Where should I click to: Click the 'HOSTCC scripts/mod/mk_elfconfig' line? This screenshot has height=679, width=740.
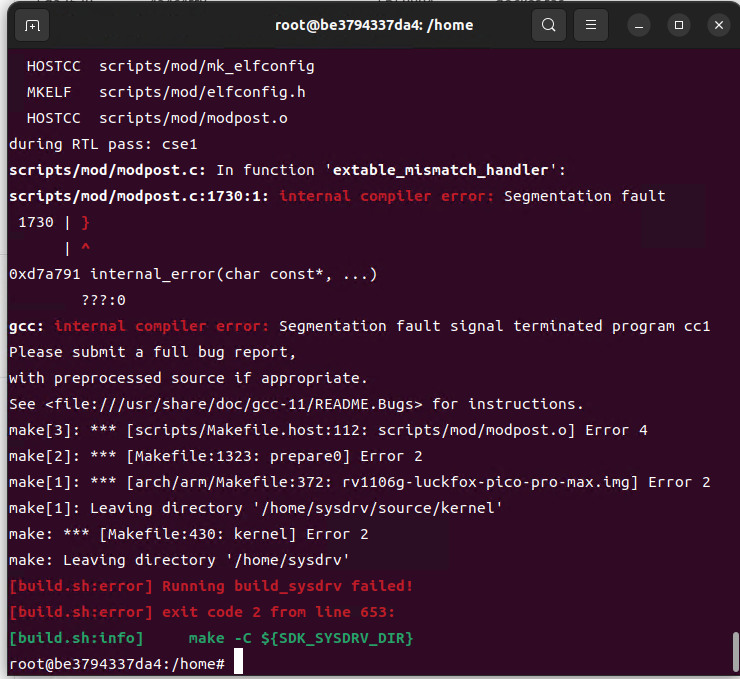(x=171, y=66)
